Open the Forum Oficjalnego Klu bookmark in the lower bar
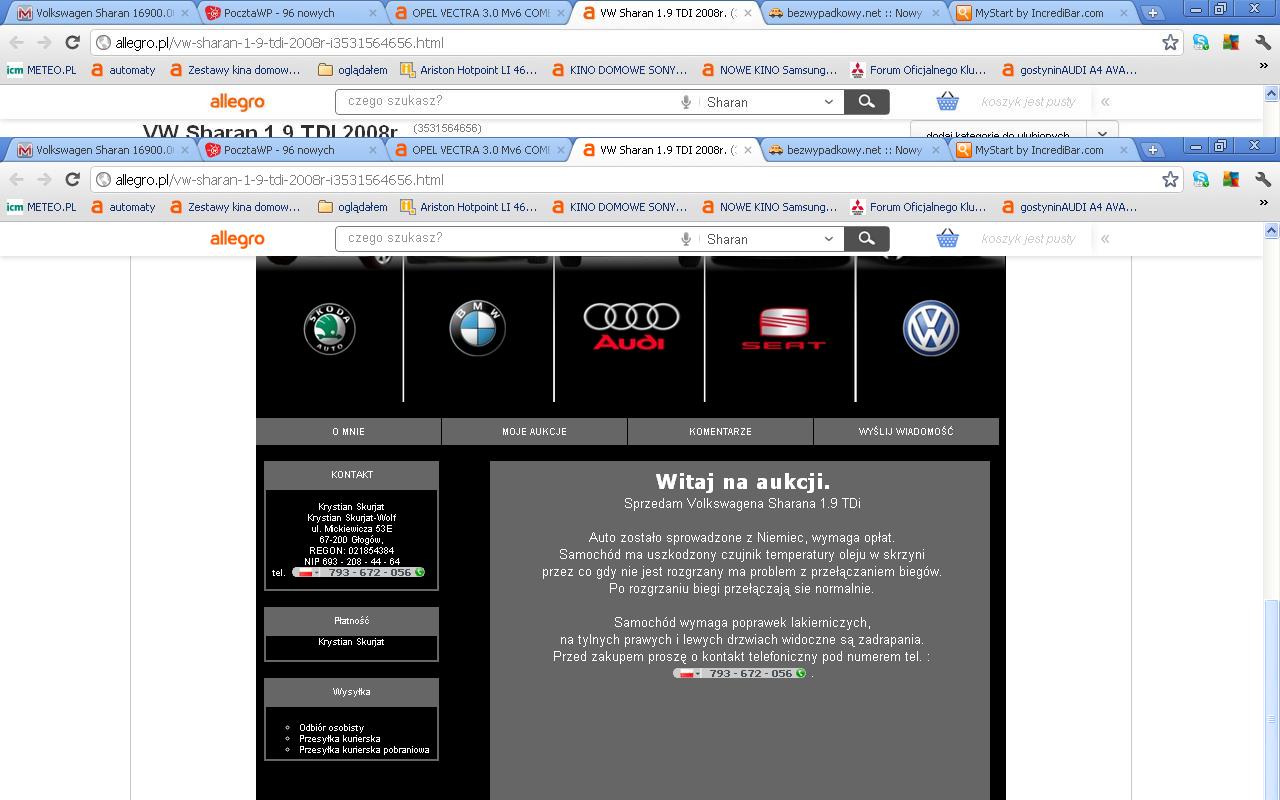Viewport: 1280px width, 800px height. tap(918, 207)
